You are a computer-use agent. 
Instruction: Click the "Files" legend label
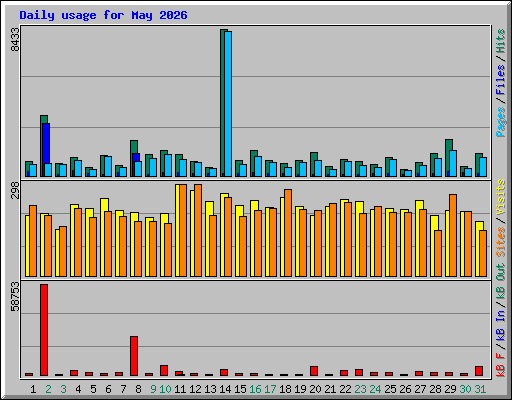coord(501,80)
